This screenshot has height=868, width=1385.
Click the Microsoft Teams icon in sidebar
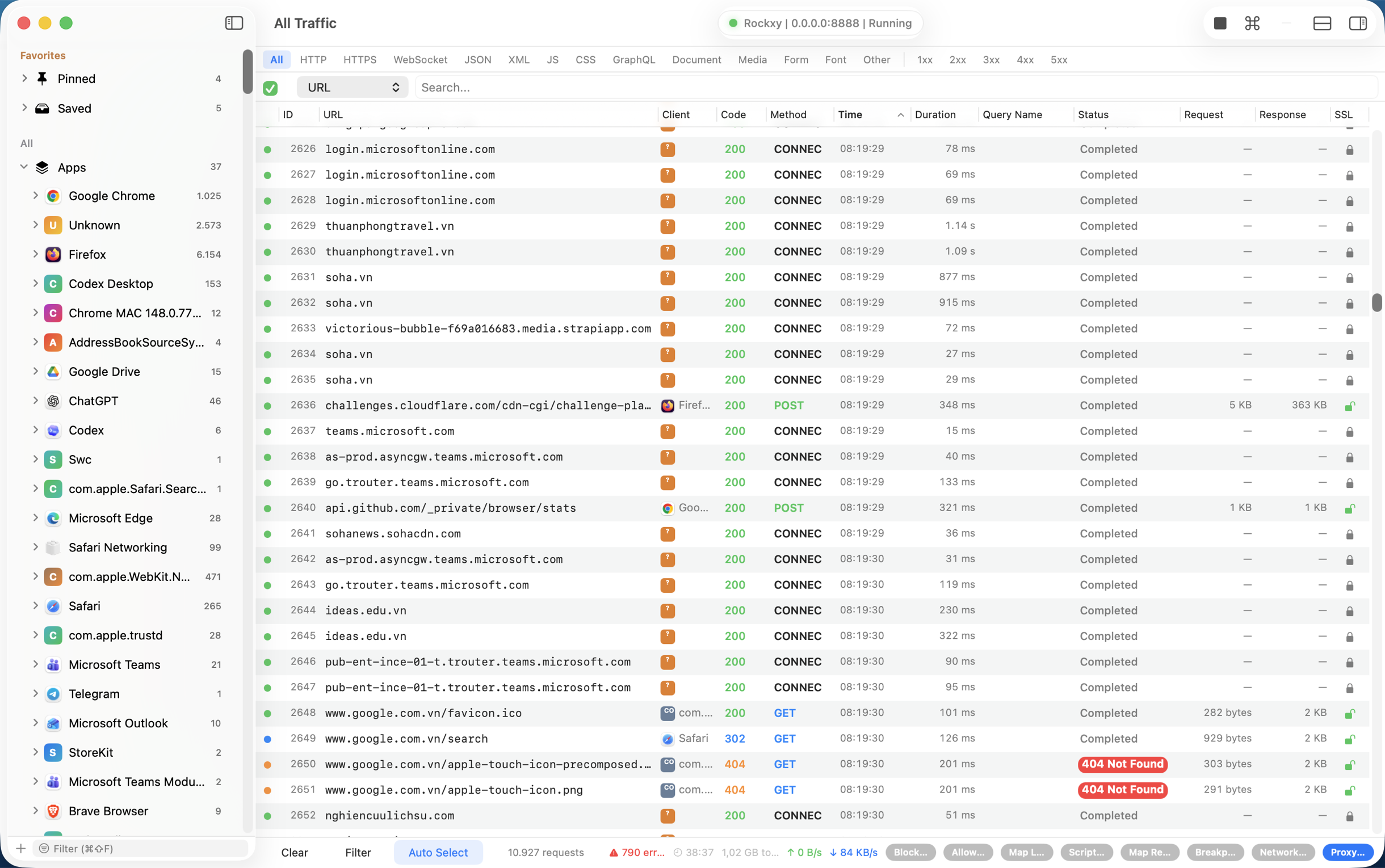53,664
